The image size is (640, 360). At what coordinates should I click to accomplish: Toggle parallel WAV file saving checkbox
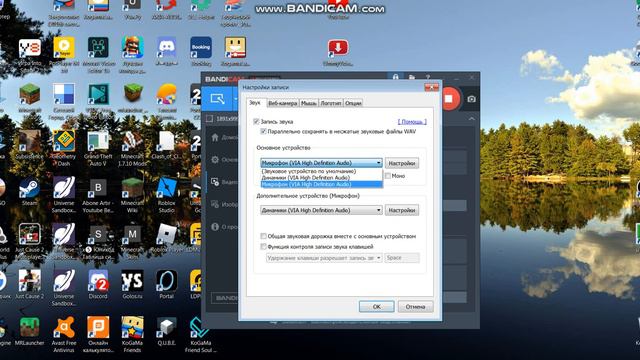[x=263, y=131]
